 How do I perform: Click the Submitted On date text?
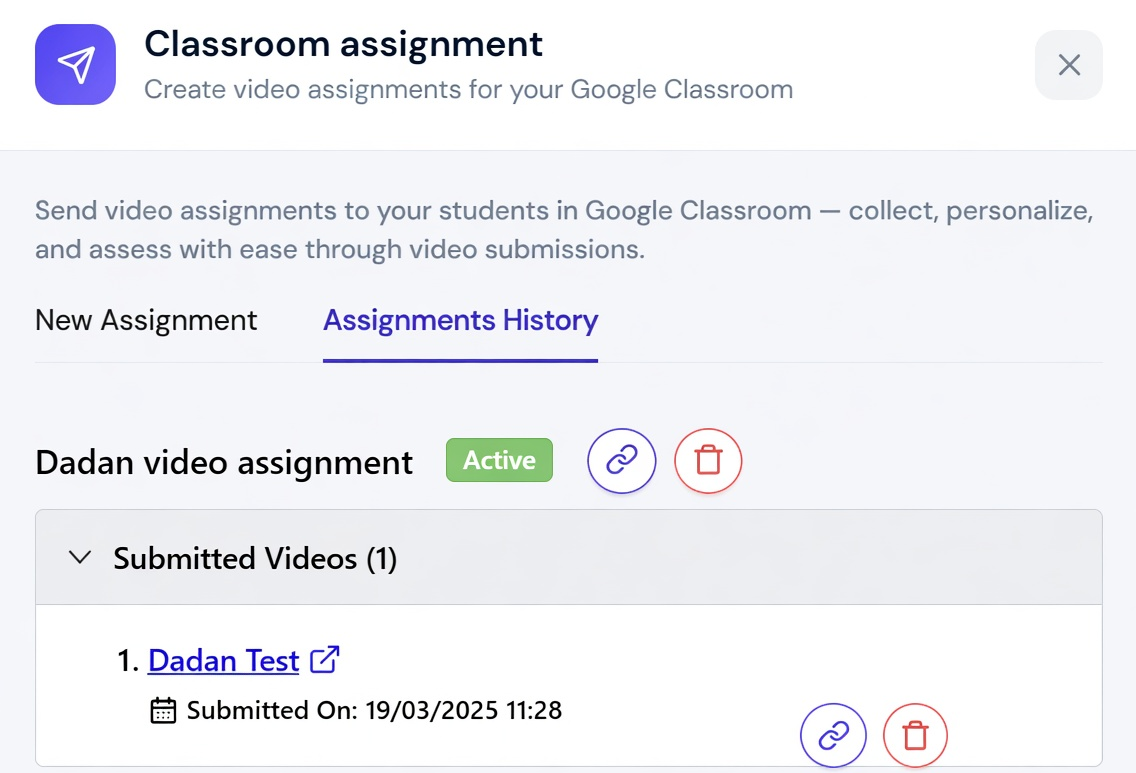(x=374, y=710)
